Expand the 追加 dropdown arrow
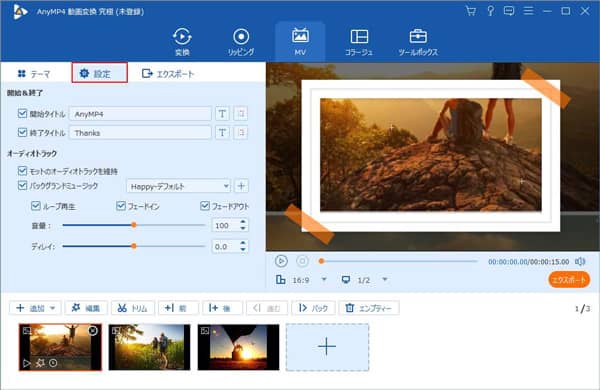Viewport: 600px width, 390px height. (53, 308)
